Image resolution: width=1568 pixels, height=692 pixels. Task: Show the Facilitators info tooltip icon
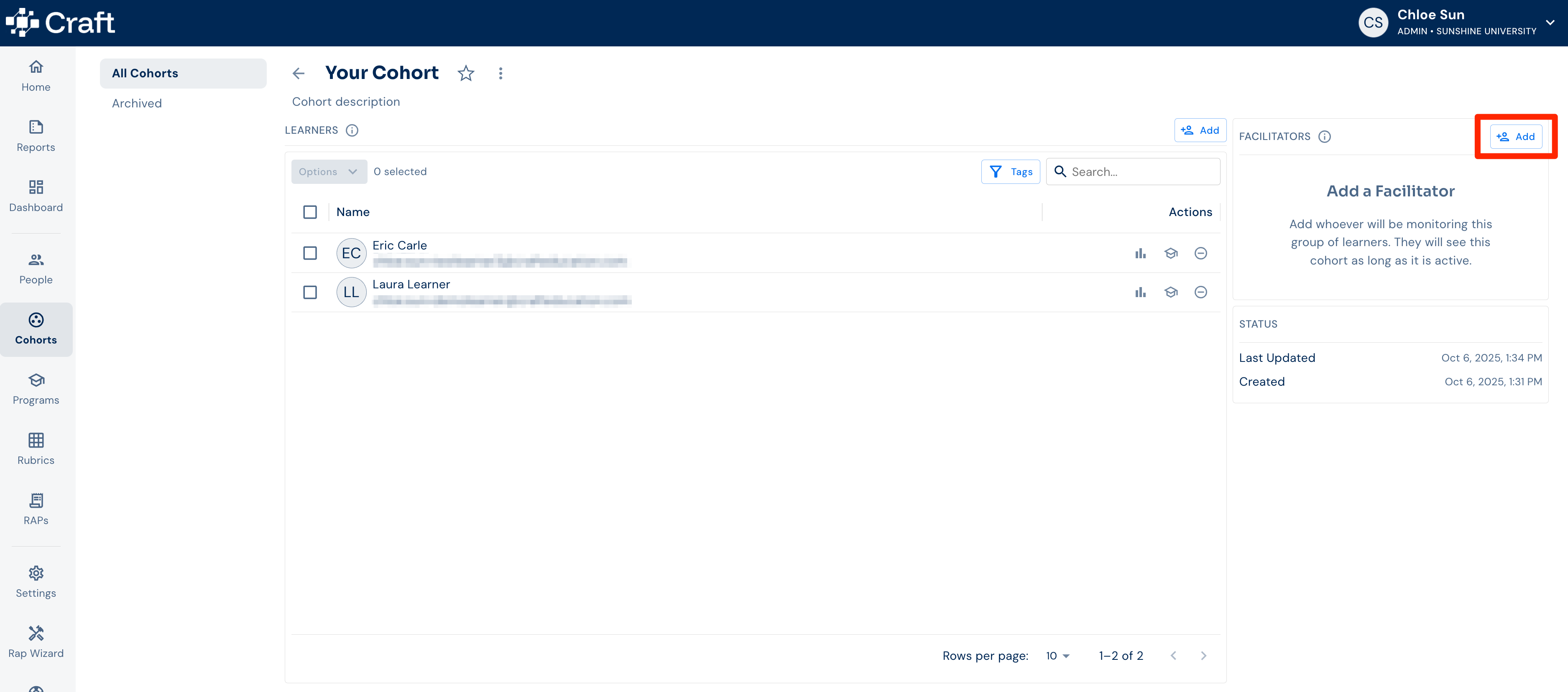1324,136
